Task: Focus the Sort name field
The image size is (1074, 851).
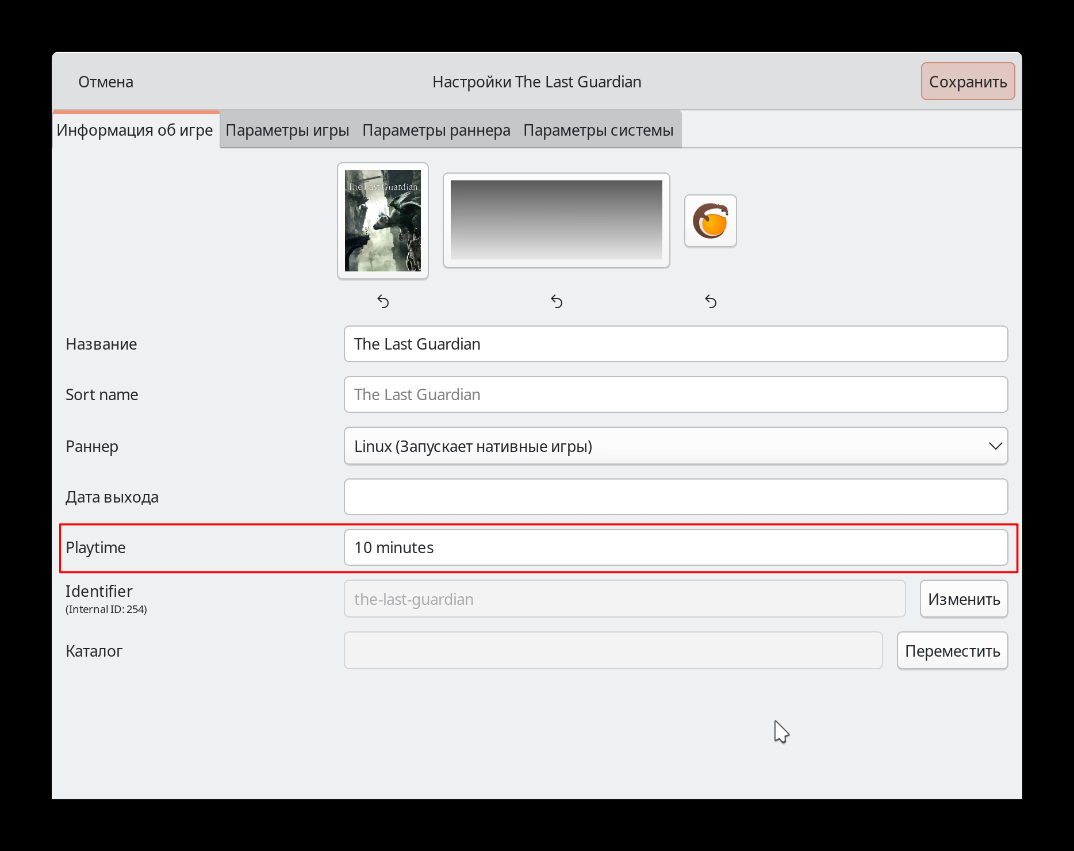Action: click(675, 395)
